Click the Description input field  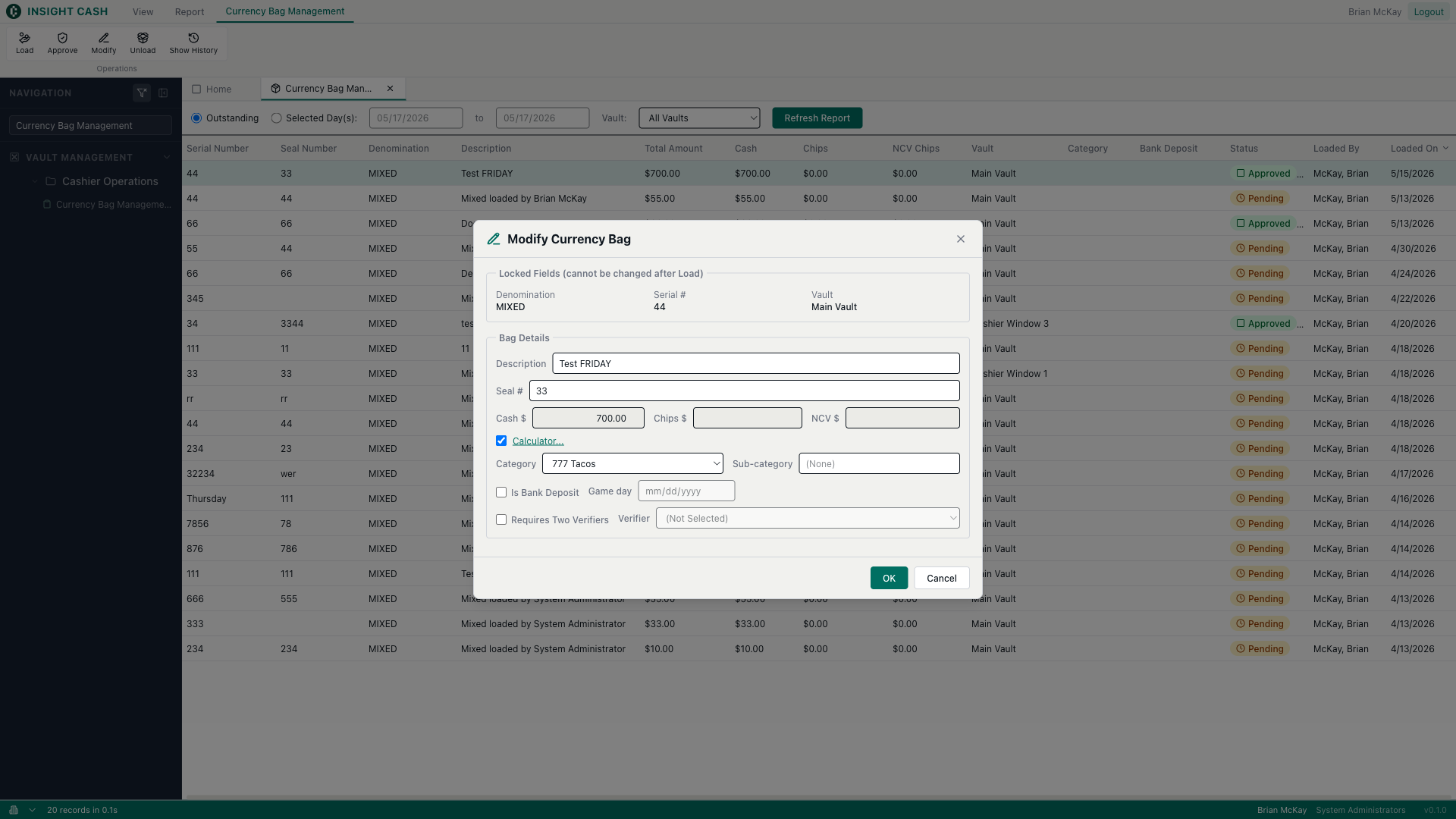(756, 363)
